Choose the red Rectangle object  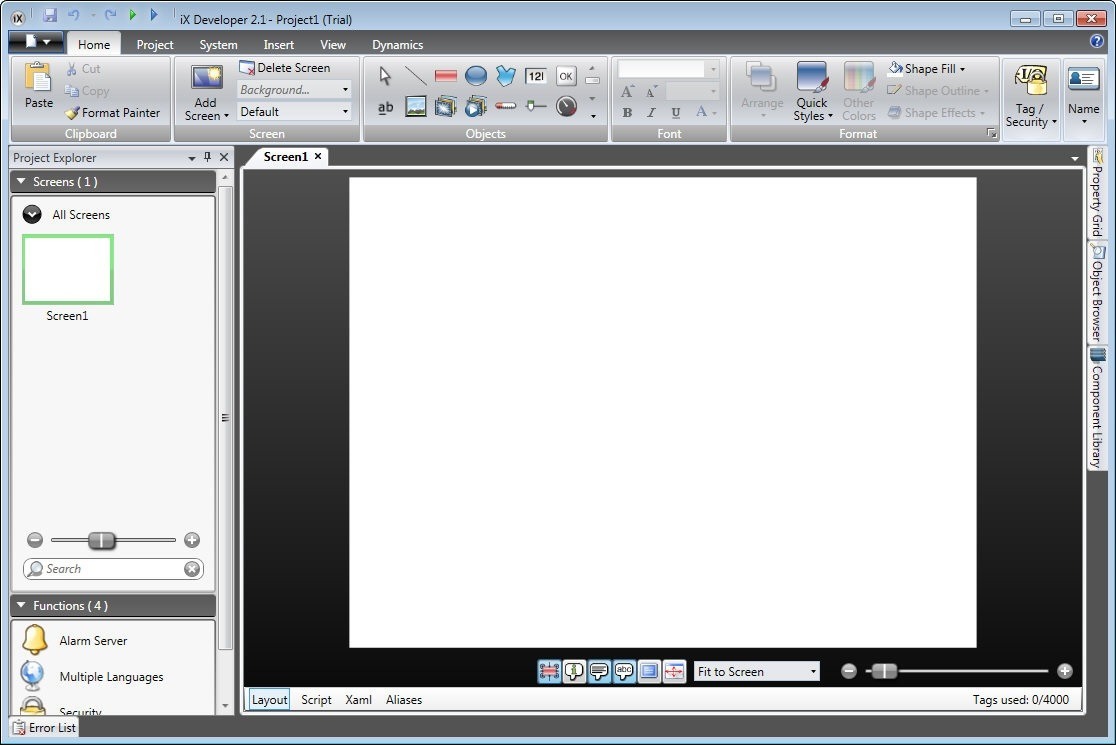(x=446, y=75)
